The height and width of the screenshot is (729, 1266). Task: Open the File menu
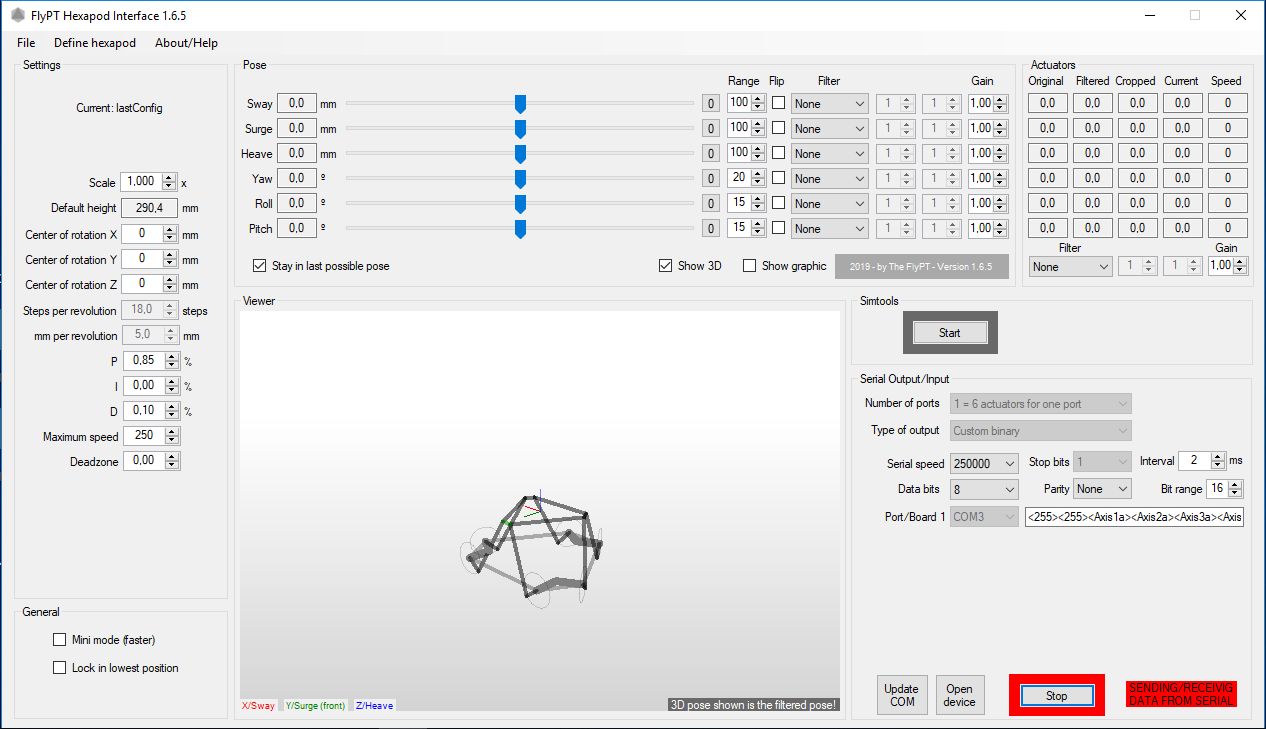tap(26, 43)
